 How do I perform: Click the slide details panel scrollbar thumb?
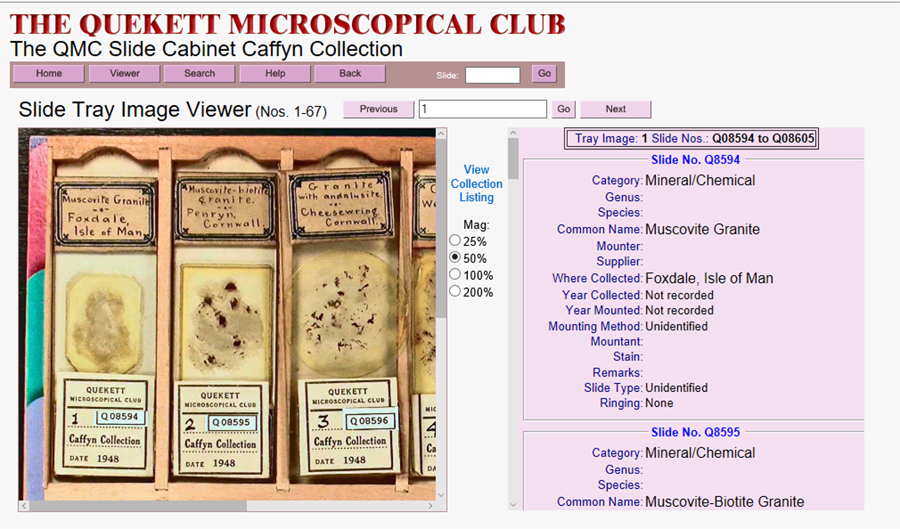[x=513, y=159]
